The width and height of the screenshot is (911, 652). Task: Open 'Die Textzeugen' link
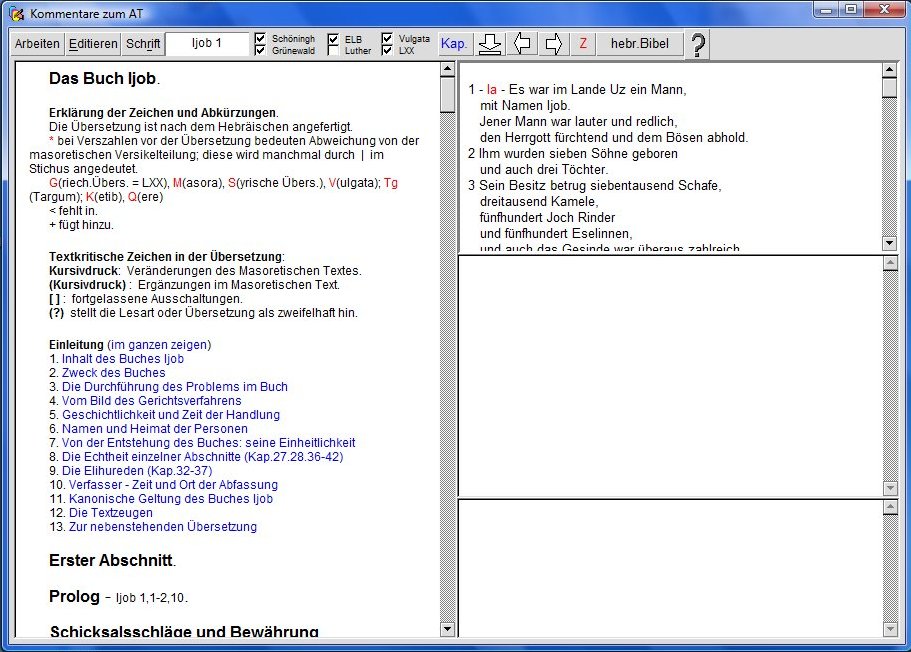click(111, 513)
